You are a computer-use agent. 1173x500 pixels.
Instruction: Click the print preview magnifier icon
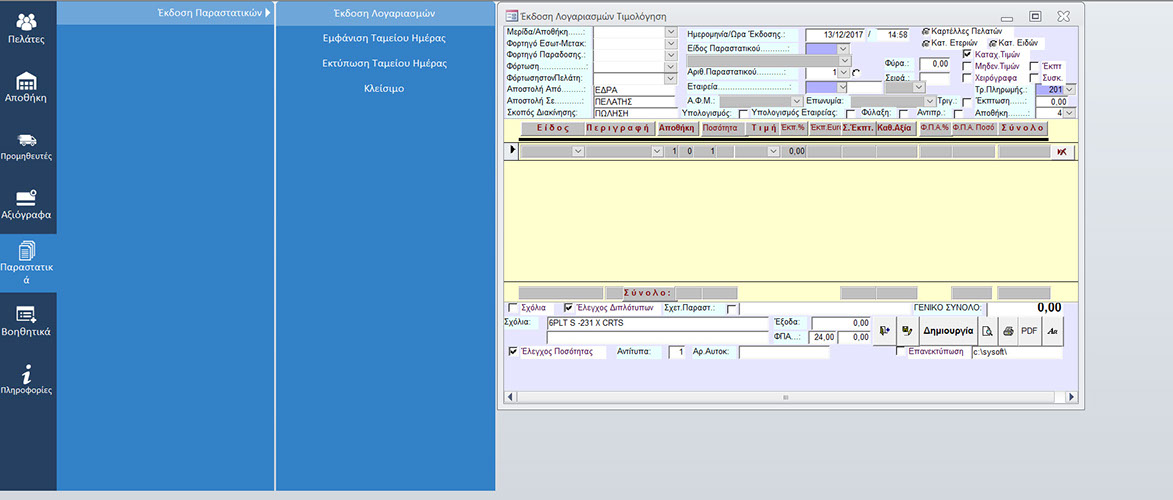[986, 330]
